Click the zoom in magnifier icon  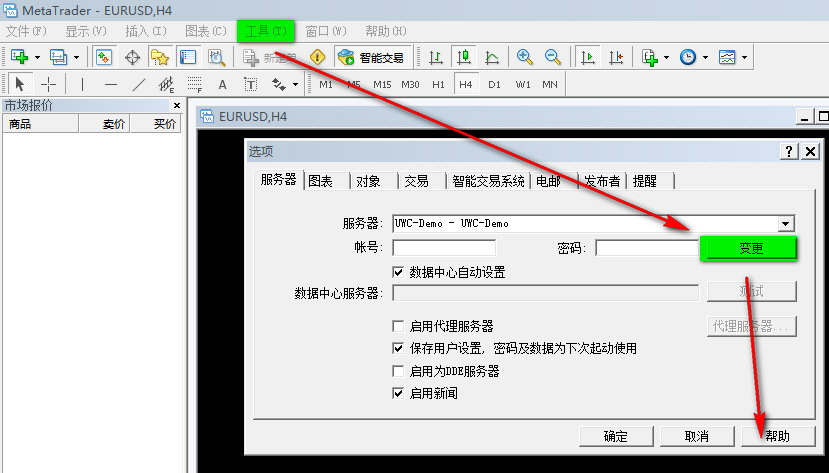[524, 57]
